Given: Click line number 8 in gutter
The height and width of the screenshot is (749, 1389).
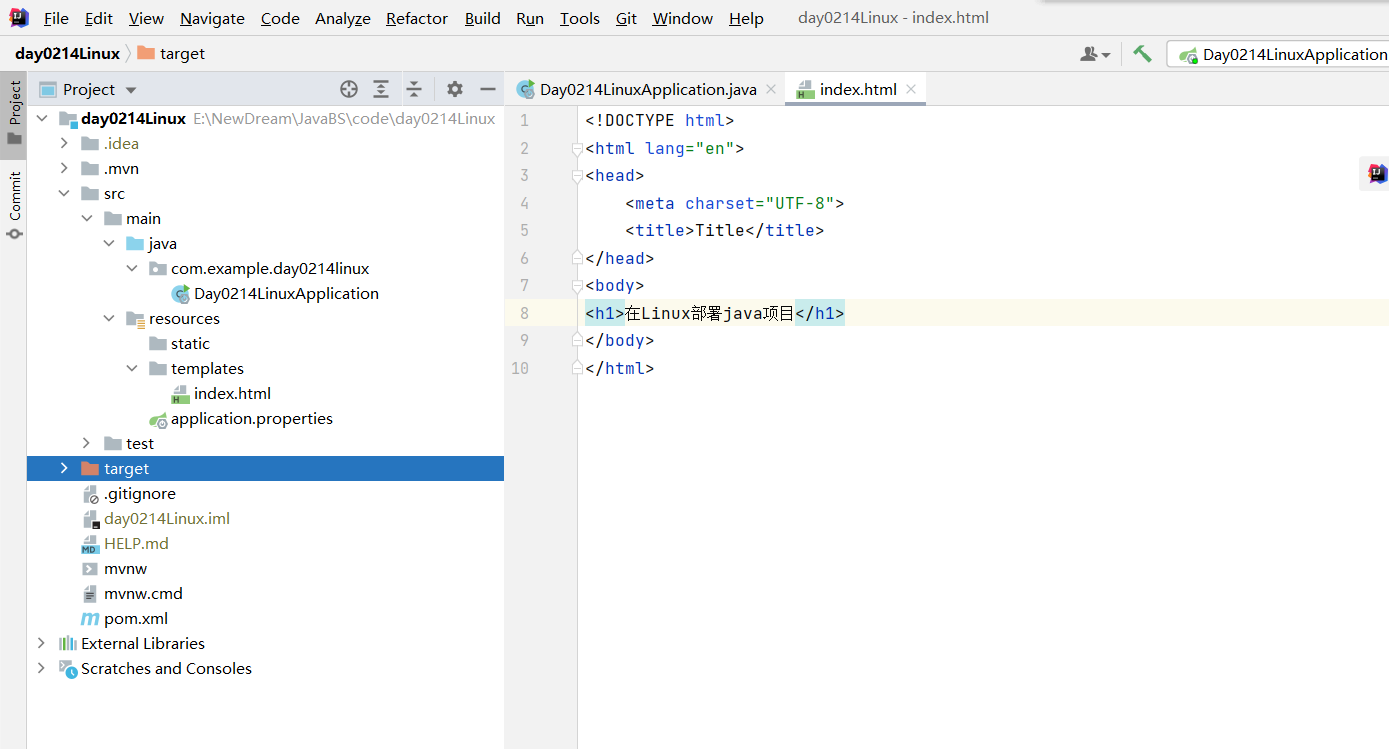Looking at the screenshot, I should pos(524,313).
